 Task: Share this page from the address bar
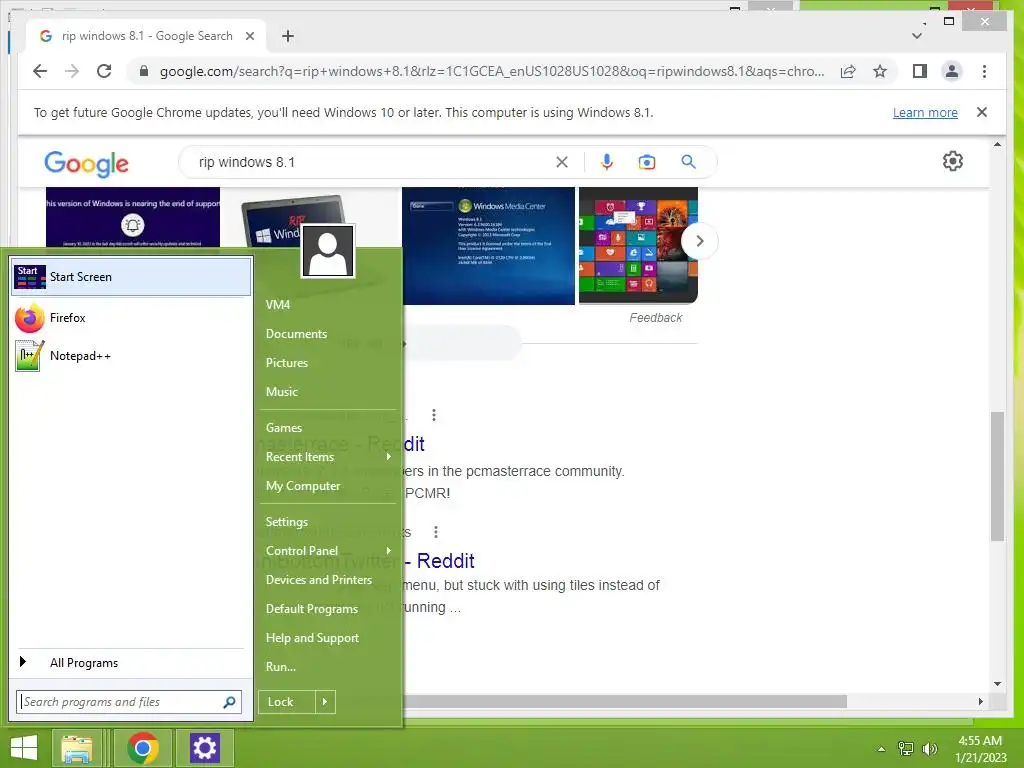coord(848,71)
